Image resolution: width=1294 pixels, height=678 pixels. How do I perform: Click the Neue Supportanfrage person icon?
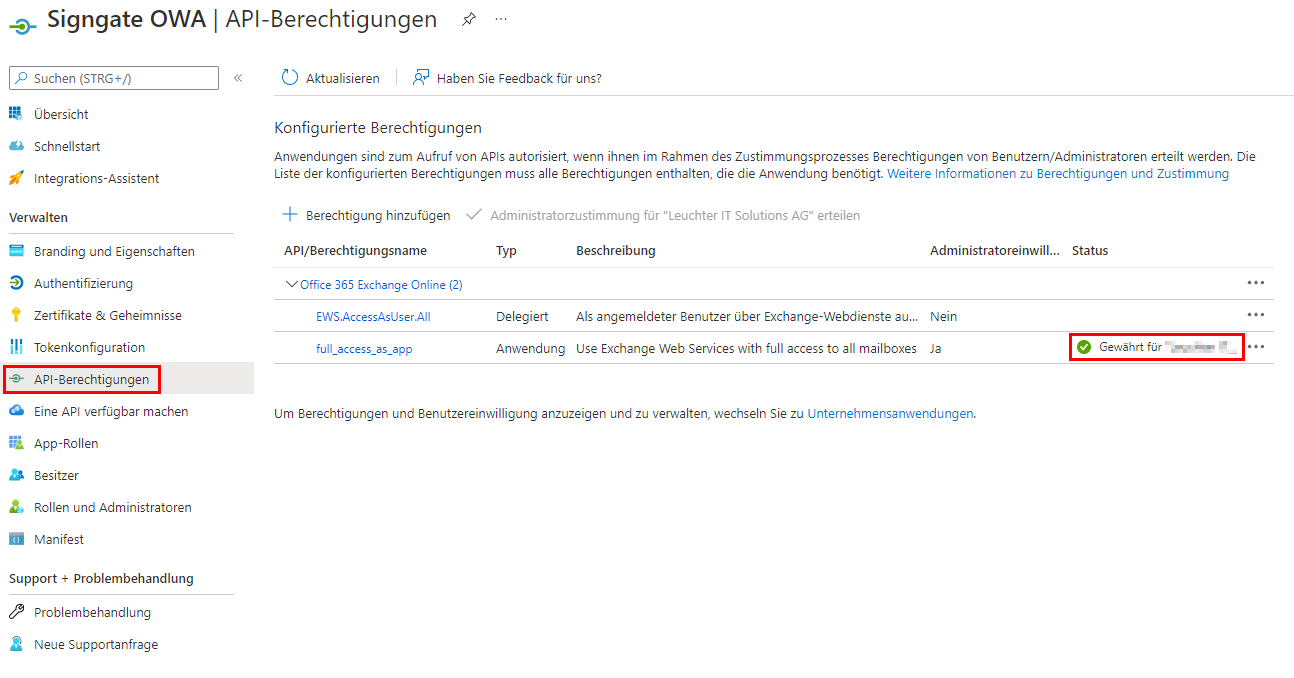pos(16,644)
